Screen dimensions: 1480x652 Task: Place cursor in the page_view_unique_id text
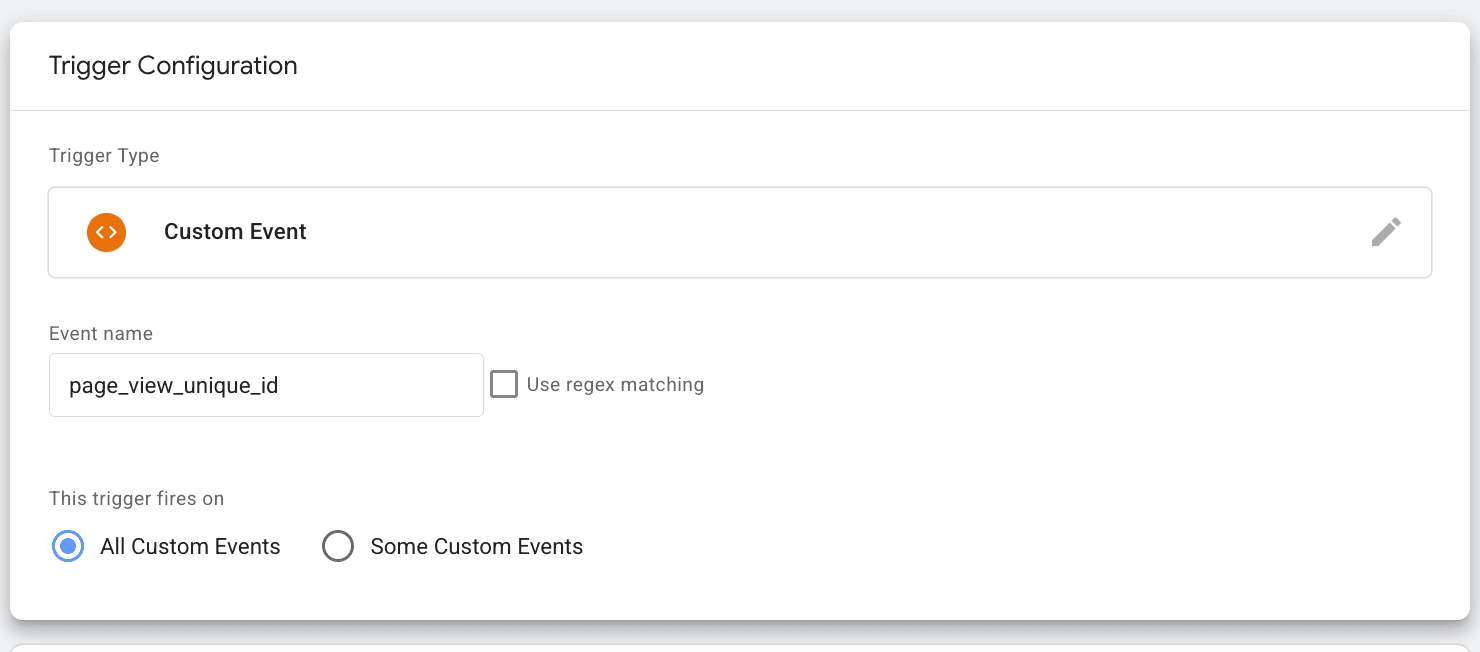pos(173,385)
